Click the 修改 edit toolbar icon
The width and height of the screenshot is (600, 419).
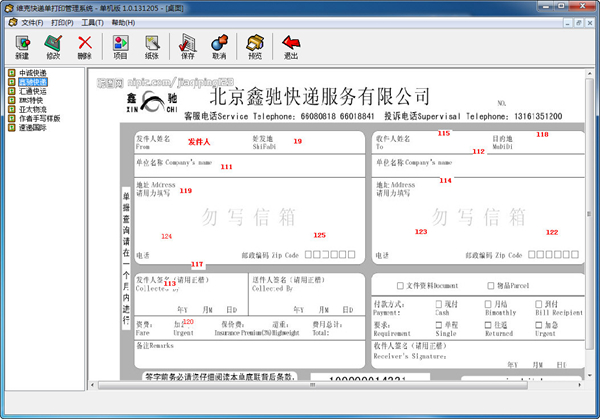(x=53, y=47)
